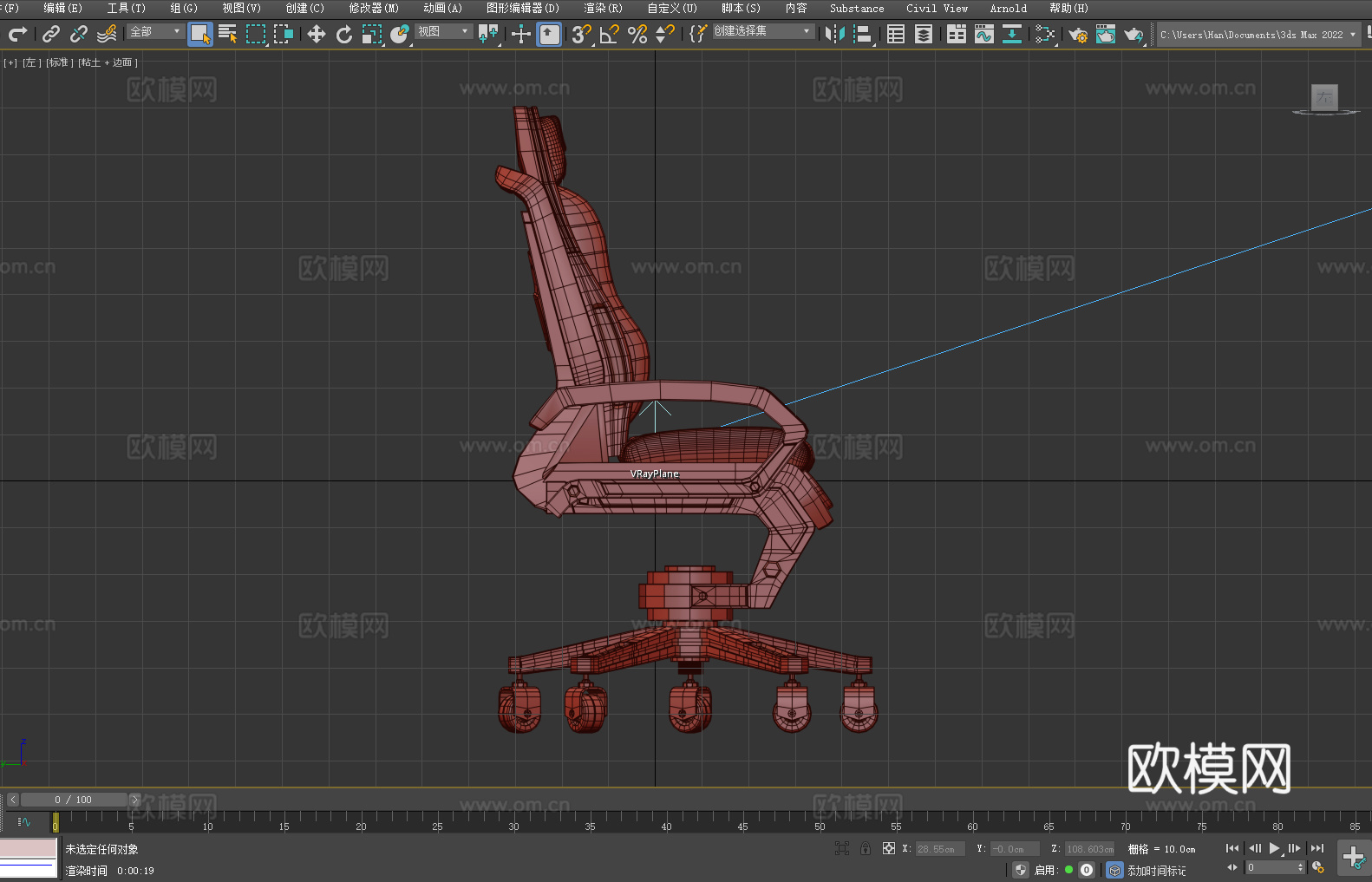
Task: Click the X coordinate input field
Action: click(940, 849)
